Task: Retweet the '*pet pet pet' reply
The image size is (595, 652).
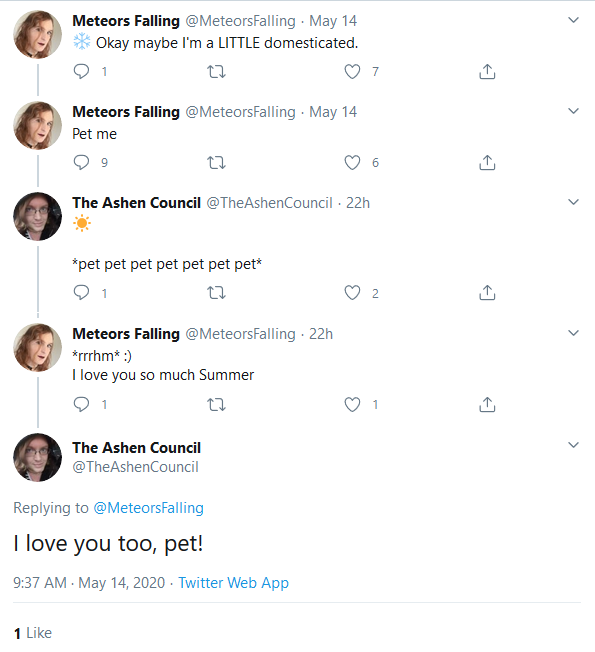Action: 216,293
